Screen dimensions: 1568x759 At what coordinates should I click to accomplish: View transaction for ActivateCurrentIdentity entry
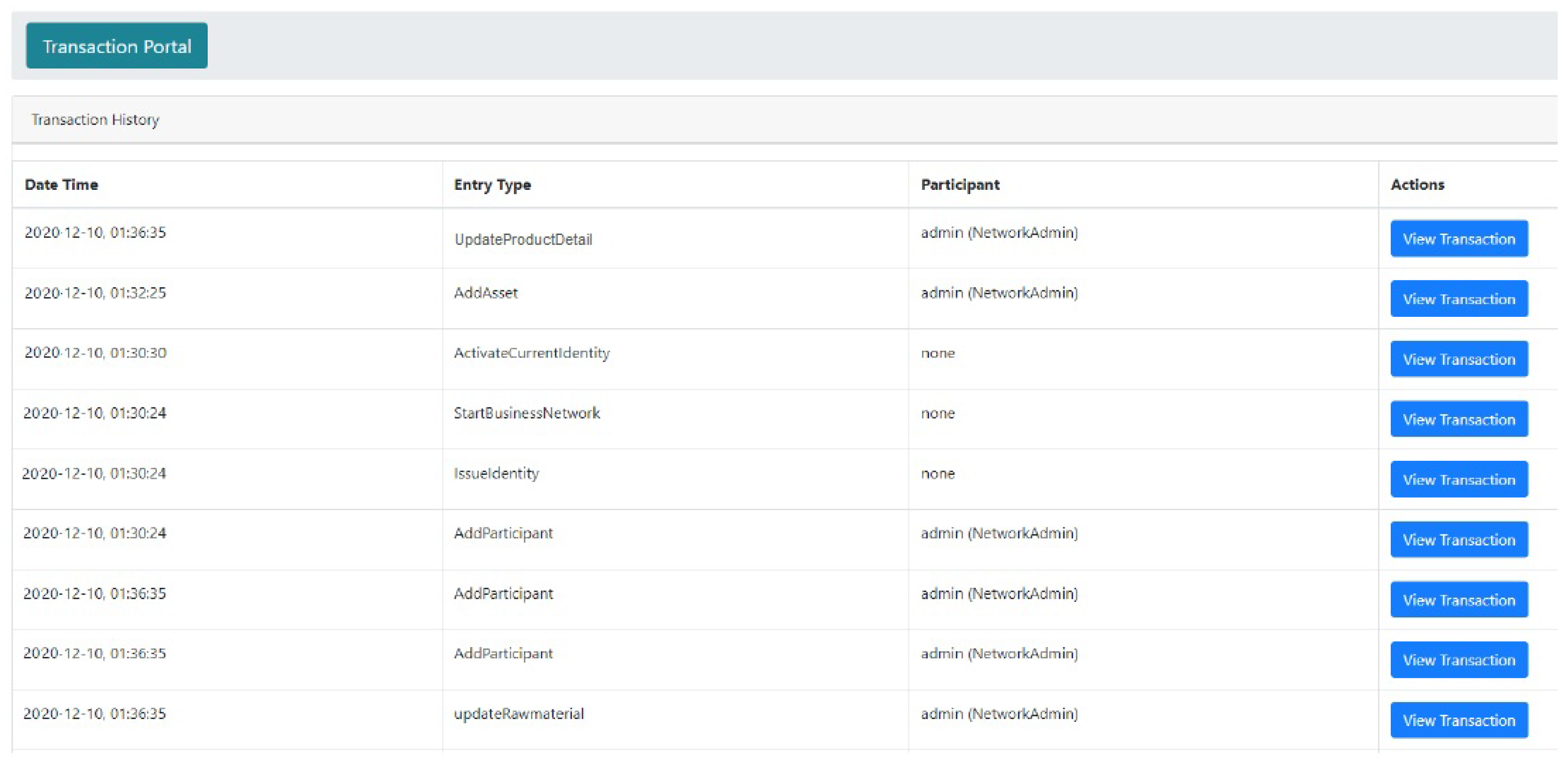[1458, 359]
